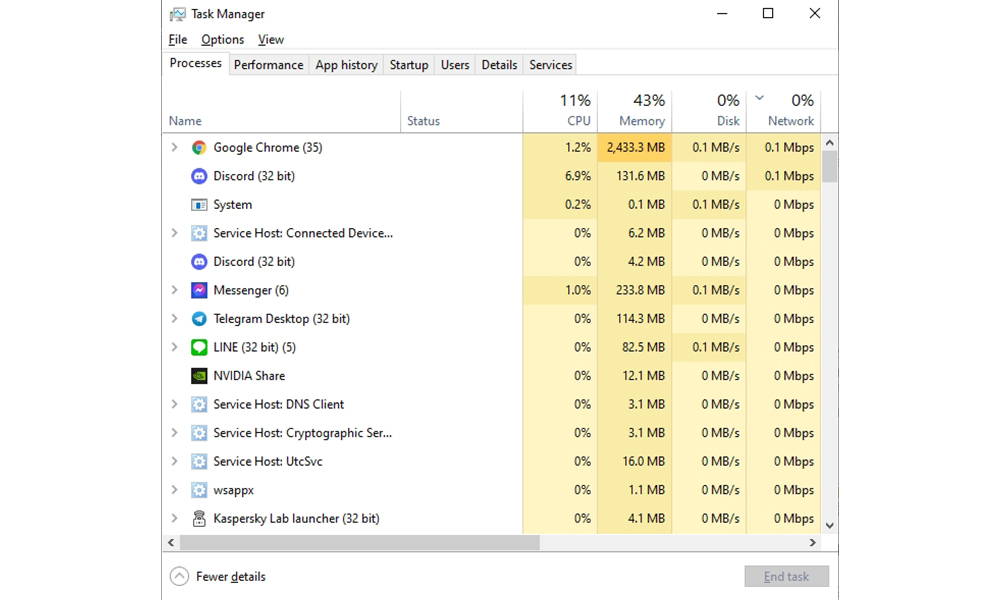Sort by the CPU column header

pos(560,112)
